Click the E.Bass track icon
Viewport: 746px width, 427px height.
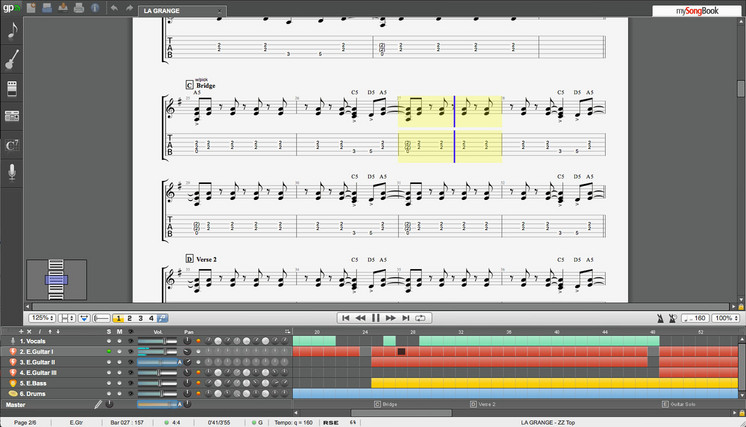coord(13,383)
